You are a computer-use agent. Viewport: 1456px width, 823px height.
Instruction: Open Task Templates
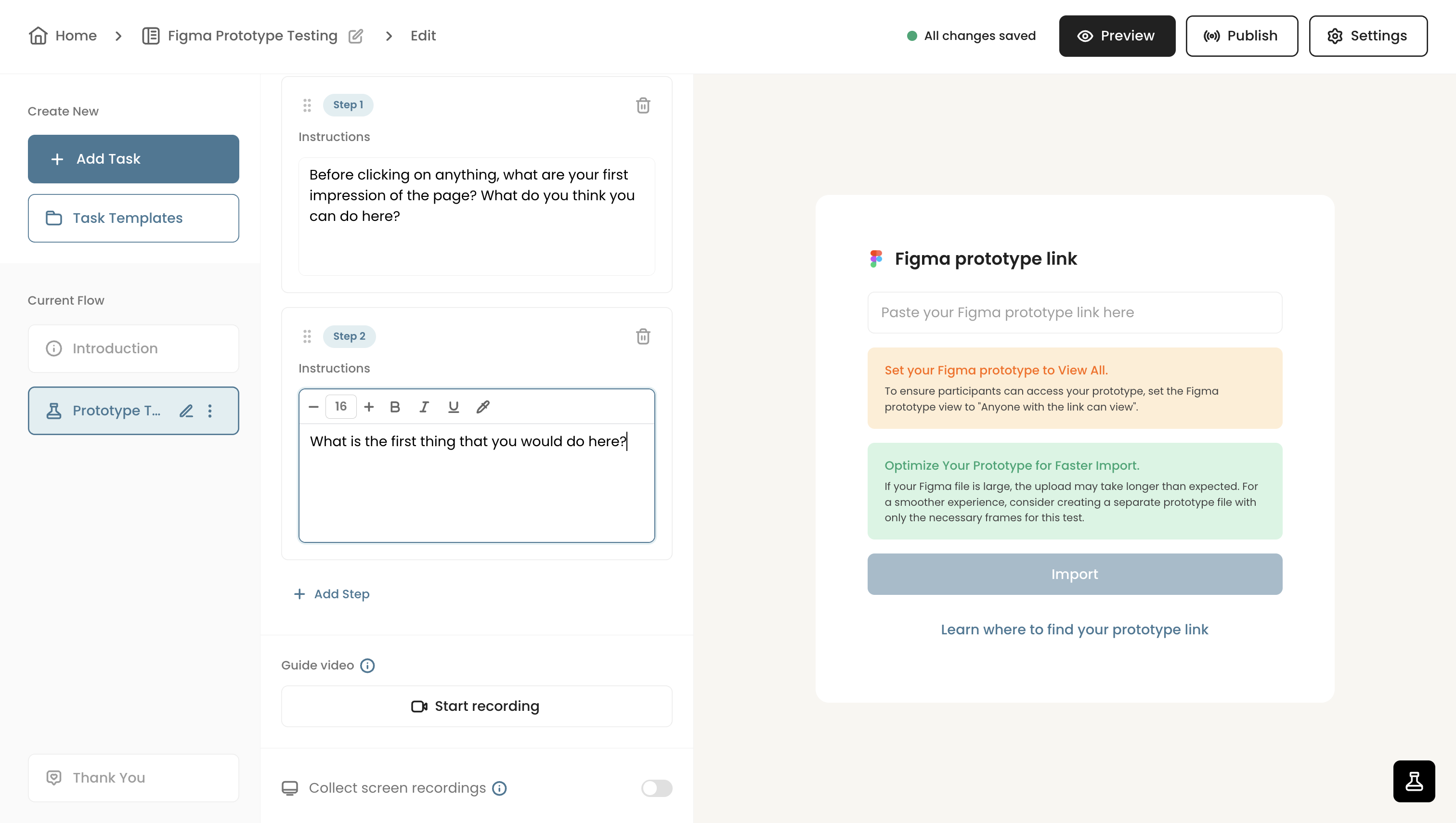tap(133, 218)
